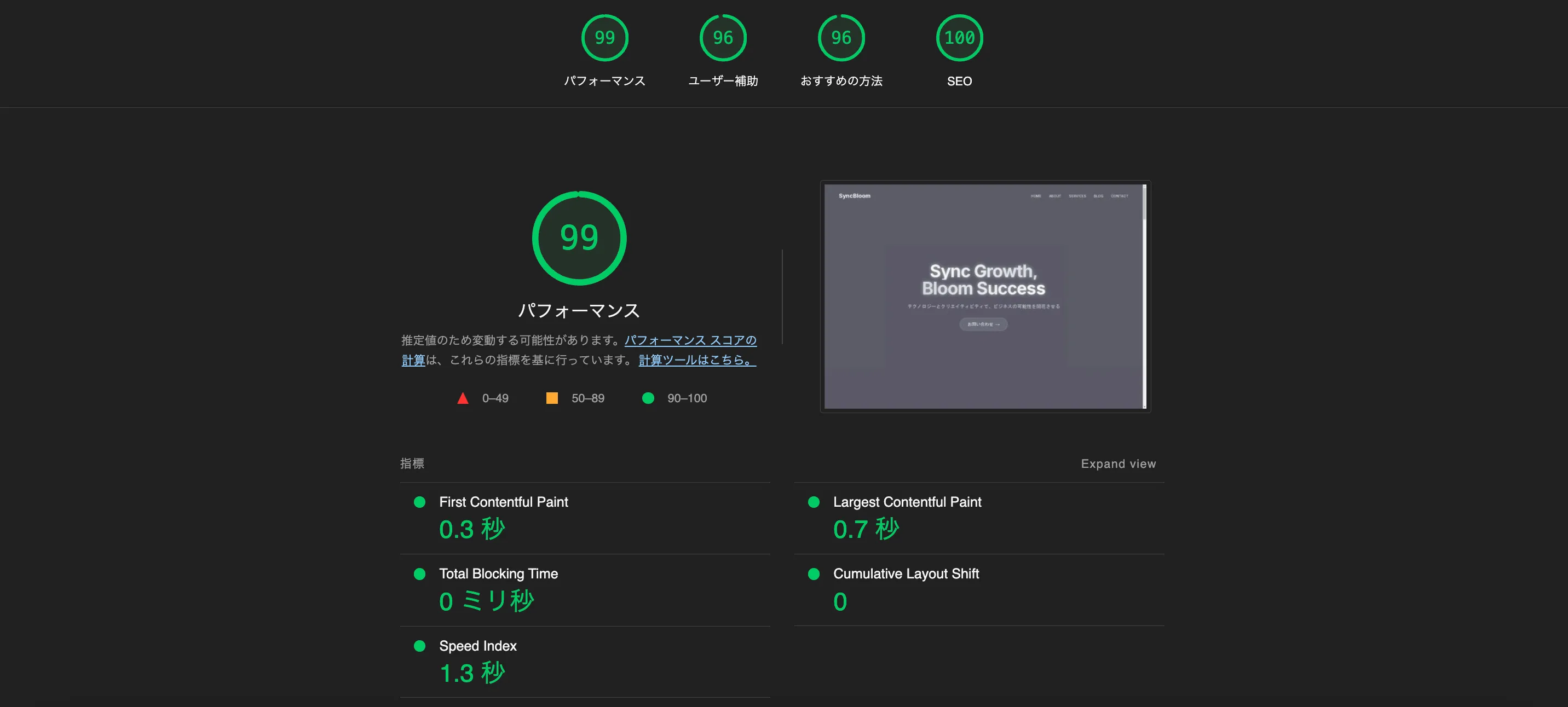
Task: Click green dot beside Speed Index
Action: 419,646
